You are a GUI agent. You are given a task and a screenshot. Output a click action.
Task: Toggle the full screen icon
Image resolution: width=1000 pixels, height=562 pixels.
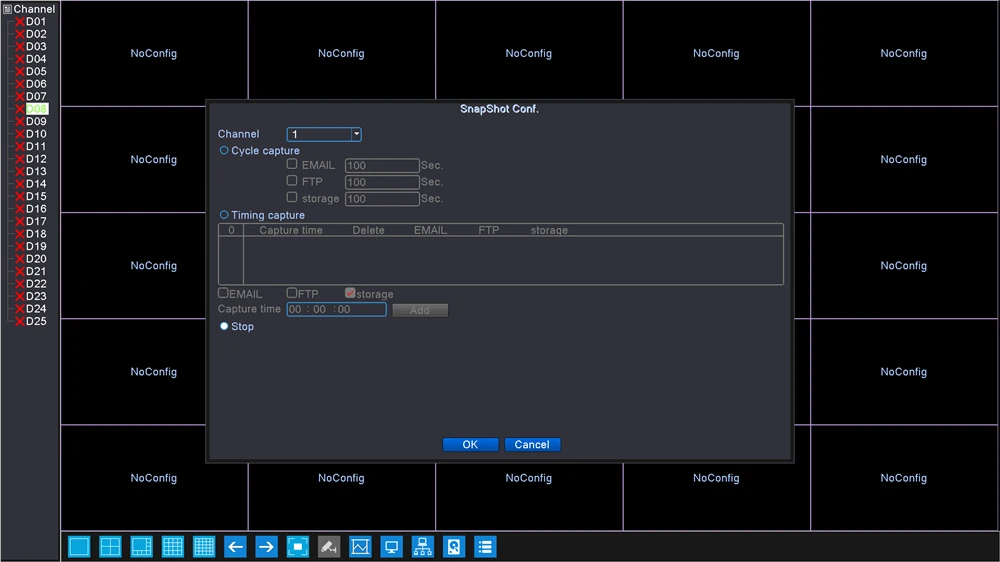tap(298, 547)
